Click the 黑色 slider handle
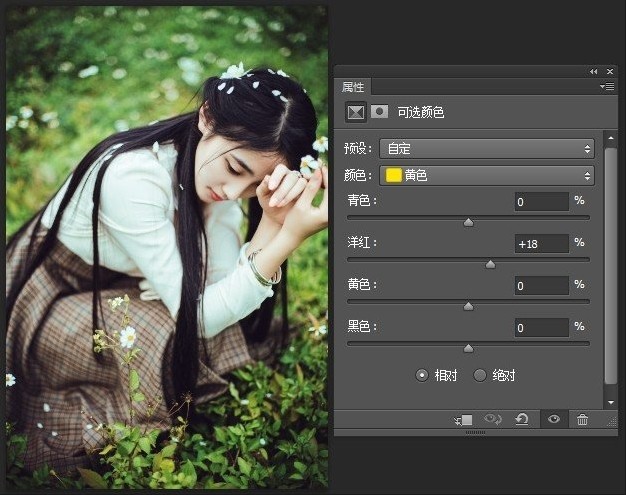The image size is (626, 495). point(468,348)
